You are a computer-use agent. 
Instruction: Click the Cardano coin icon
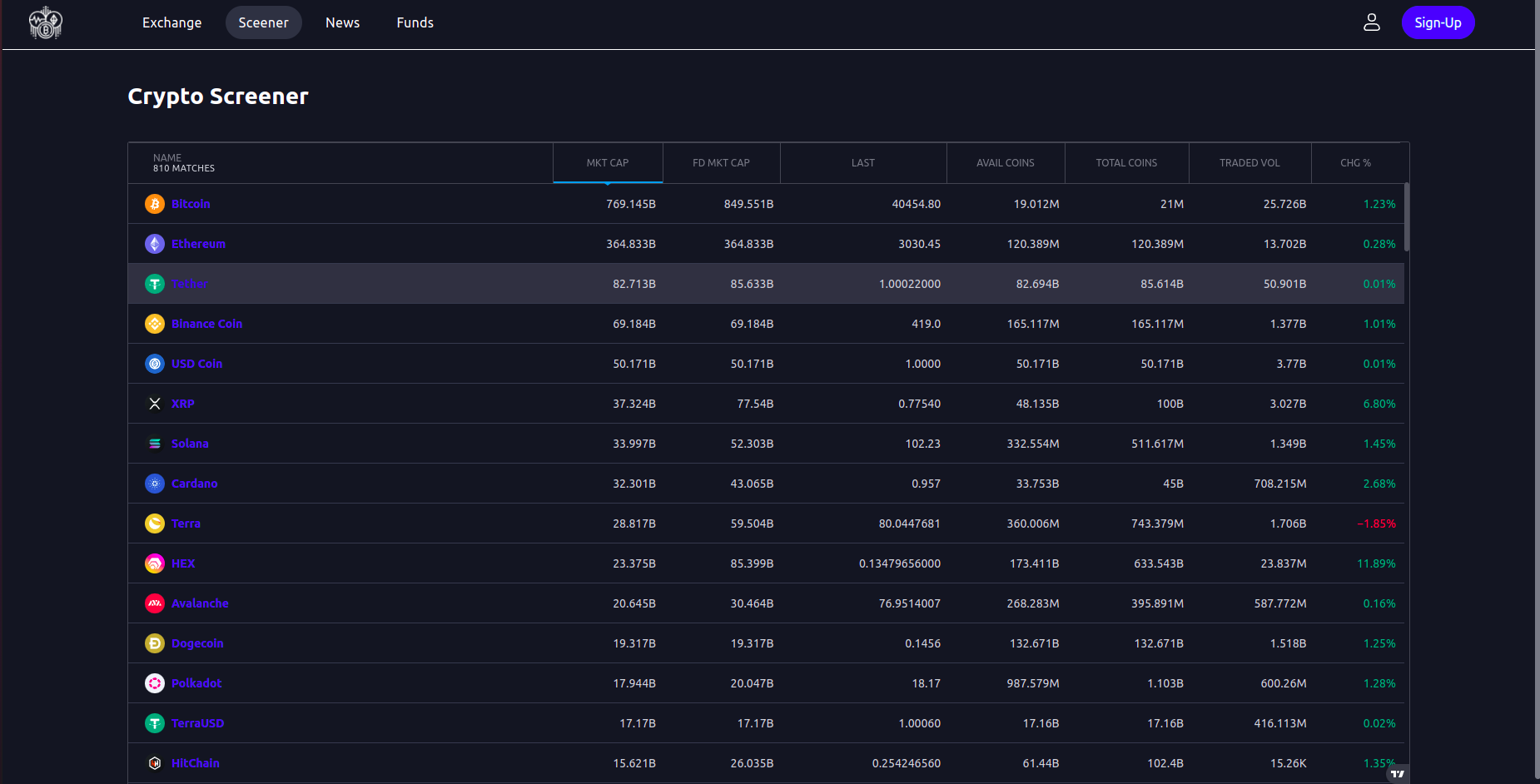pyautogui.click(x=155, y=484)
